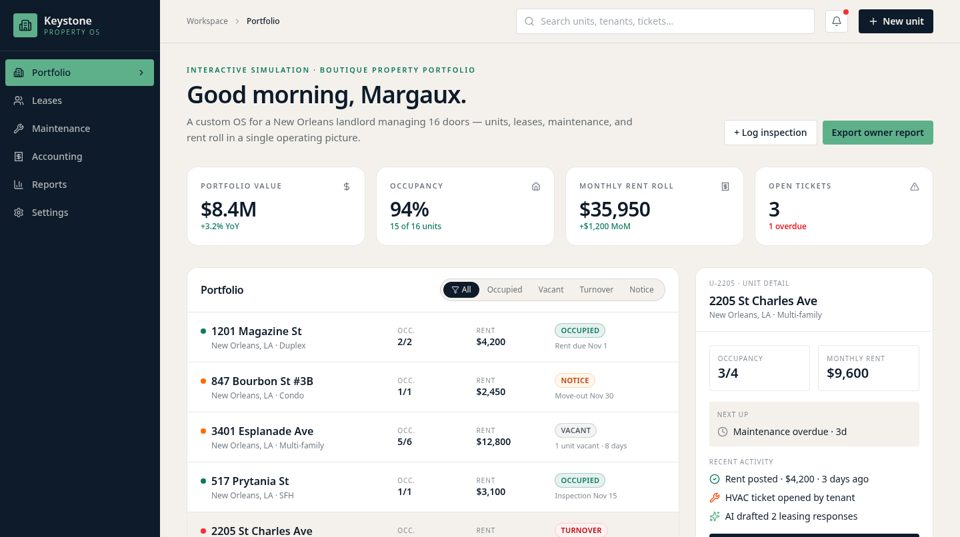The width and height of the screenshot is (960, 537).
Task: Click Export owner report button
Action: pos(877,132)
